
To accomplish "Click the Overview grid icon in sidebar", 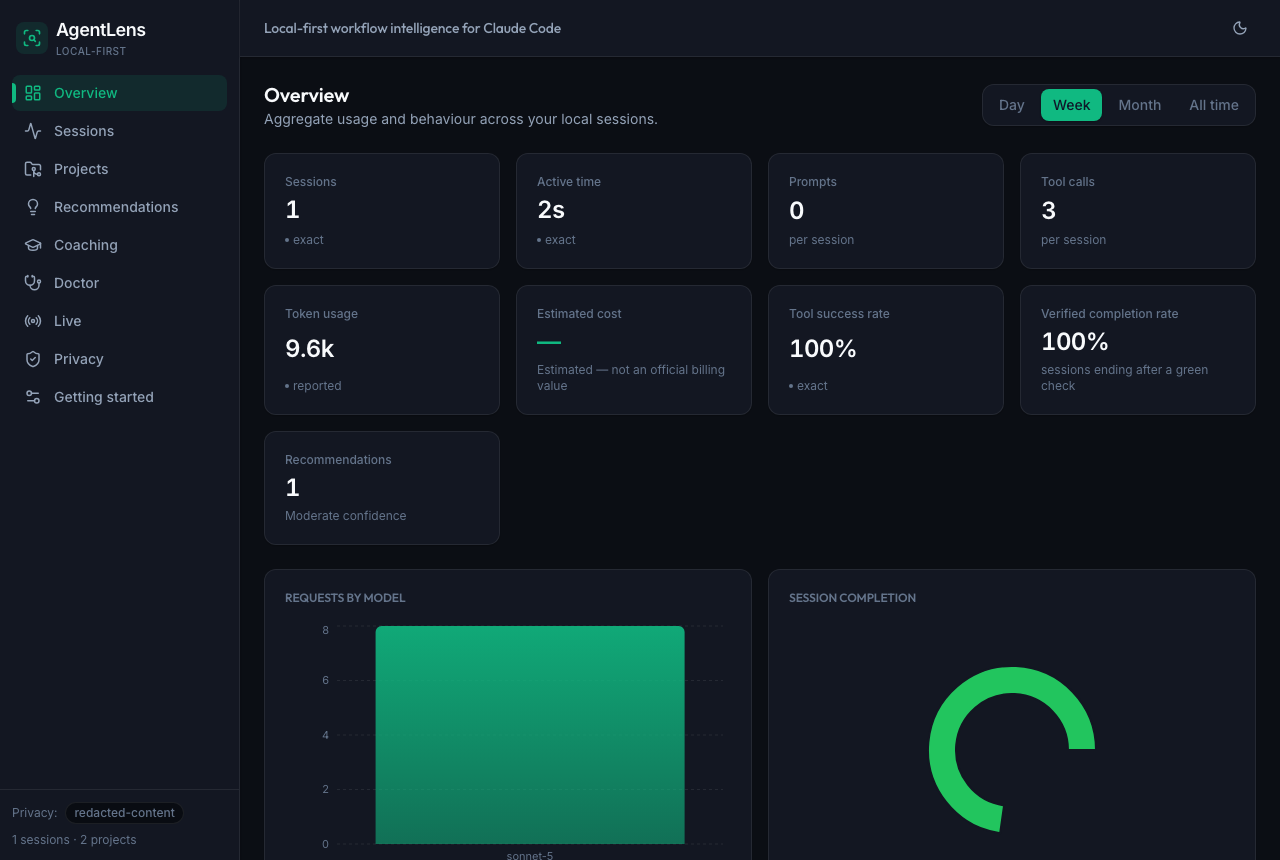I will 33,93.
